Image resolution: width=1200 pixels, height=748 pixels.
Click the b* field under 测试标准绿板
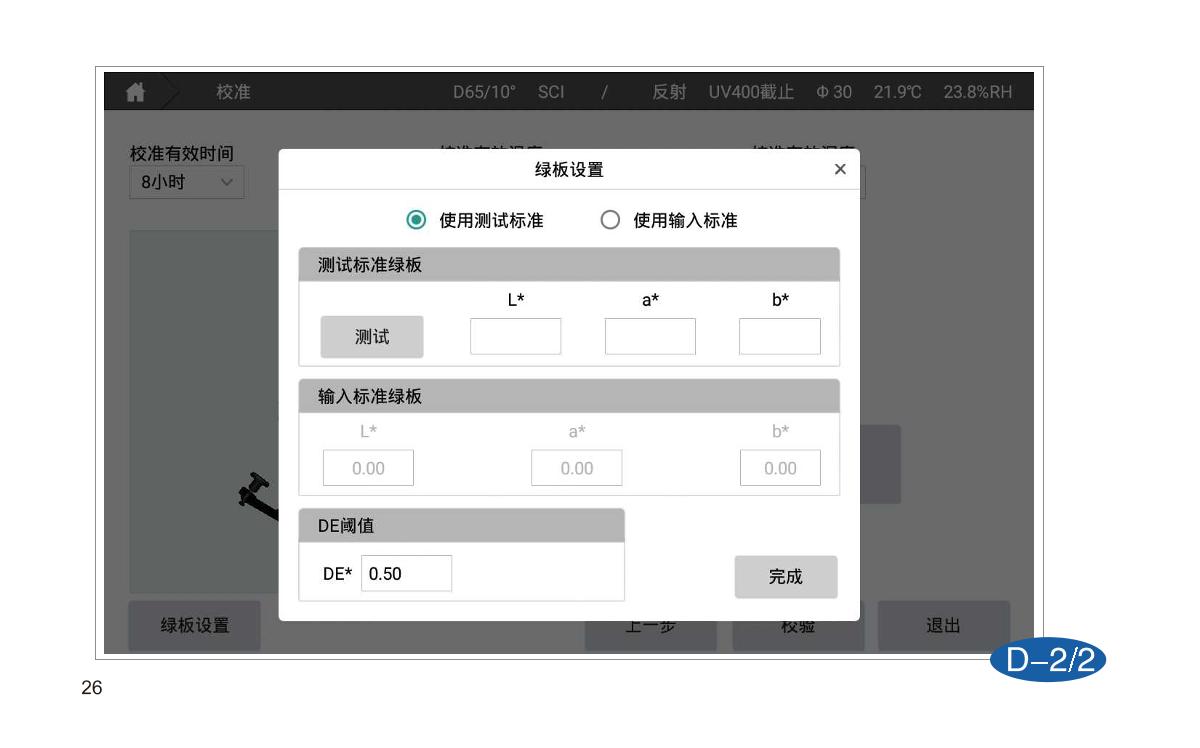click(779, 337)
